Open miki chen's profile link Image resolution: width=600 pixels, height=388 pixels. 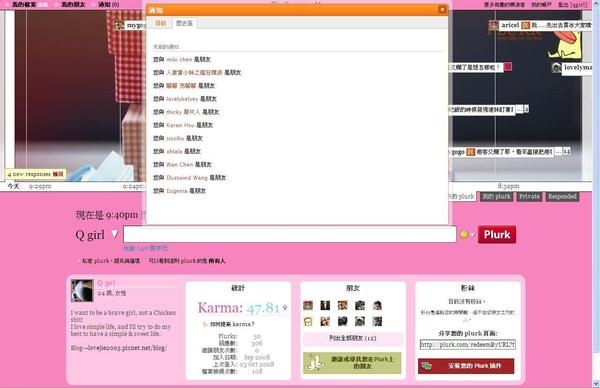[179, 59]
